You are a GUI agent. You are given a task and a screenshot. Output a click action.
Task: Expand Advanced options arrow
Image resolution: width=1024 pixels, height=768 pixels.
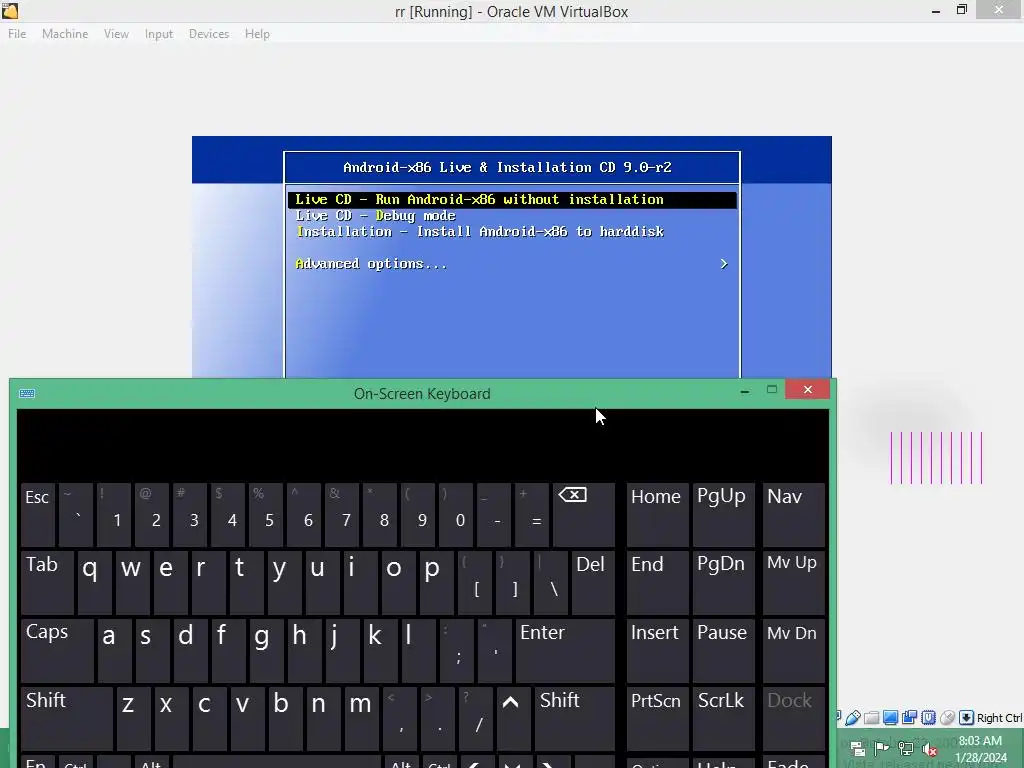[724, 263]
